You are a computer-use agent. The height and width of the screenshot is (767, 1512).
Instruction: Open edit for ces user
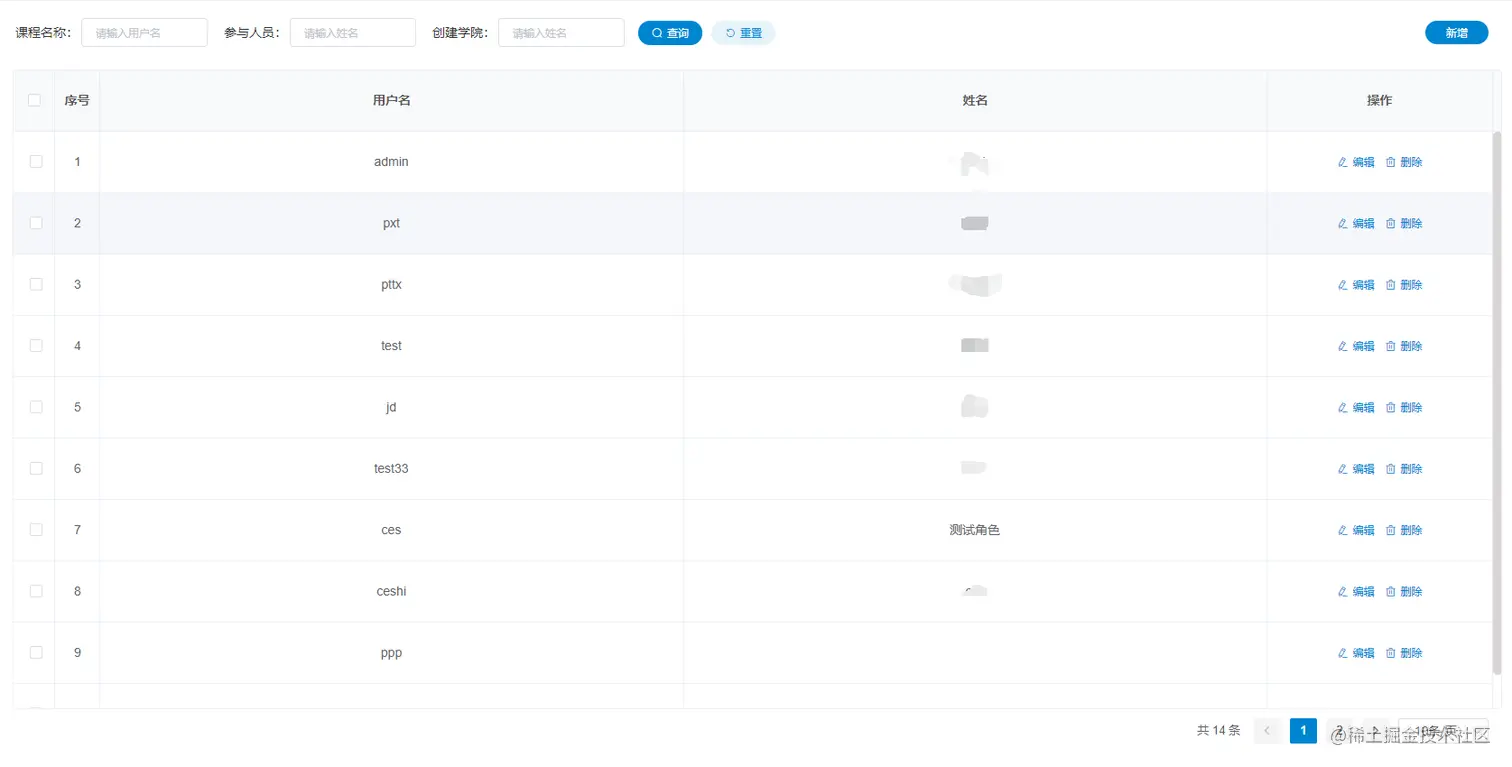coord(1356,530)
